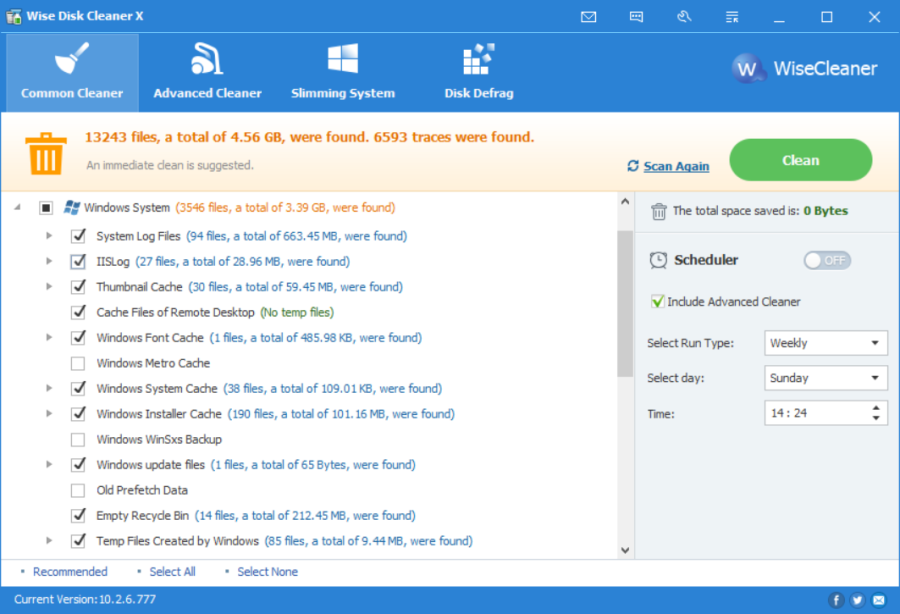Uncheck Temp Files Created by Windows checkbox
The height and width of the screenshot is (614, 900).
click(78, 541)
